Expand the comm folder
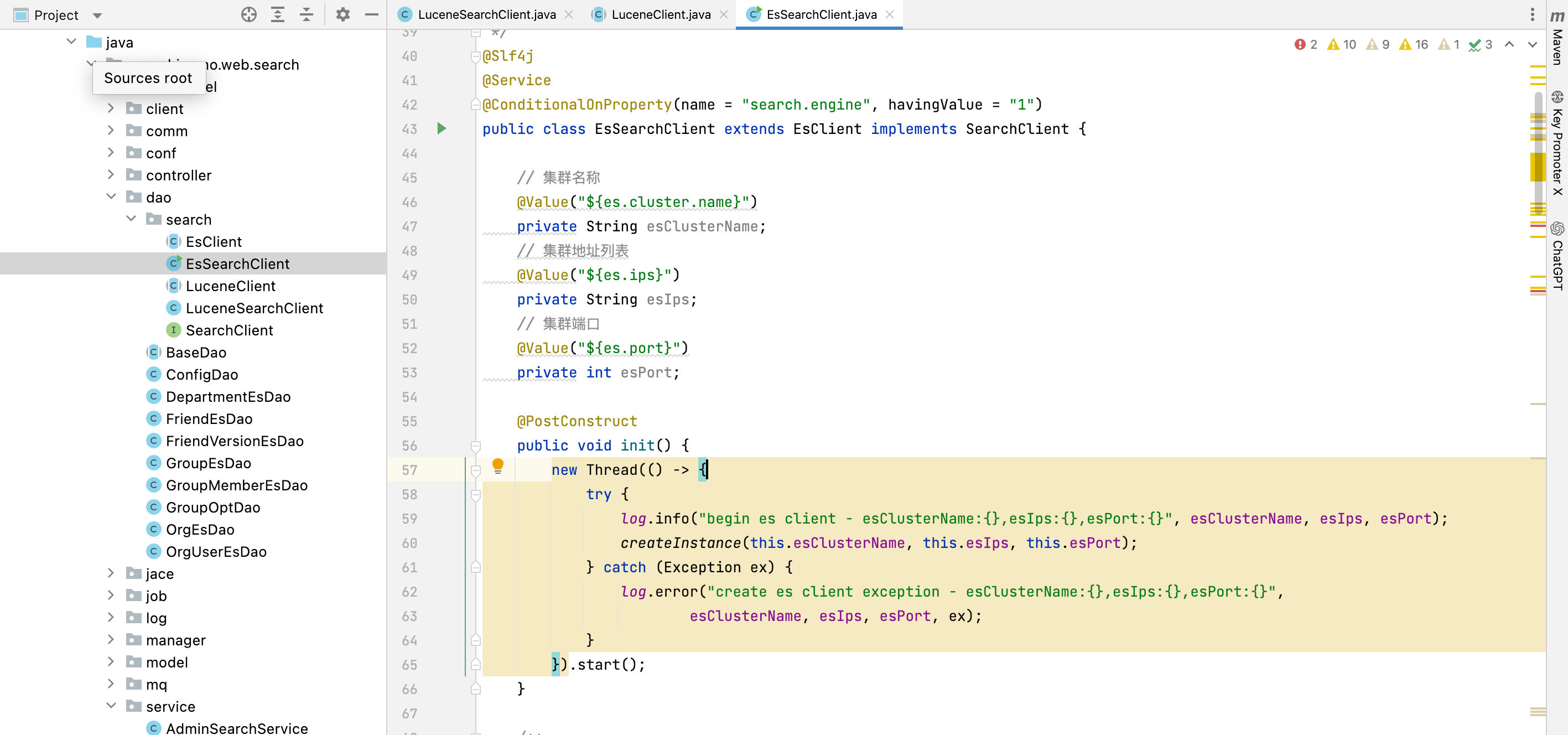The width and height of the screenshot is (1568, 735). [x=111, y=130]
